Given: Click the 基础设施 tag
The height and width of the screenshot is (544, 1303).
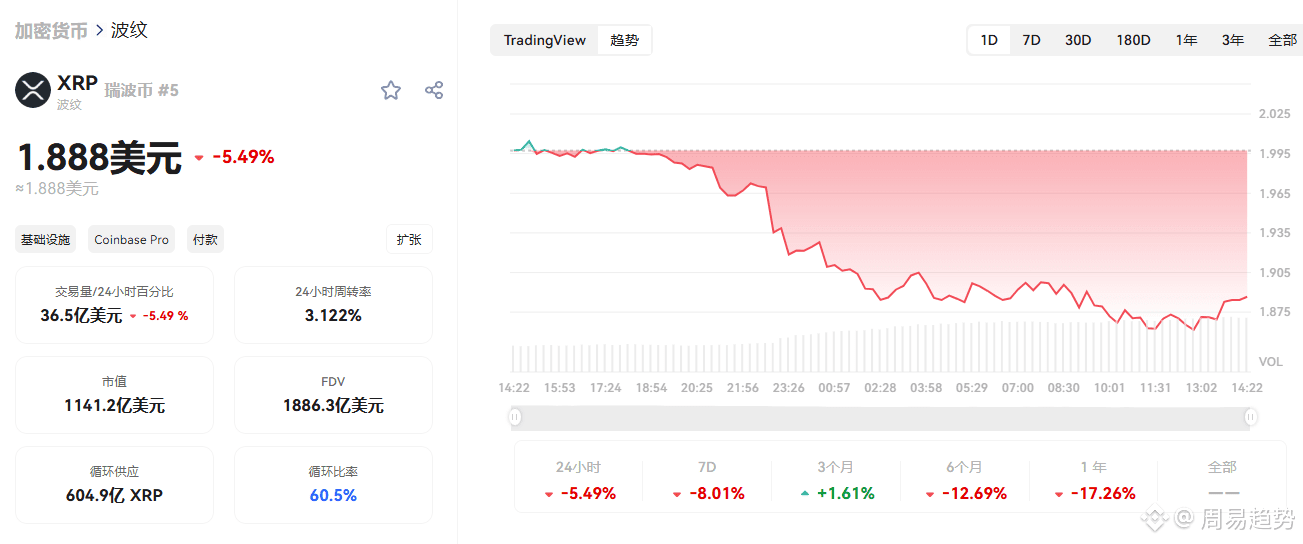Looking at the screenshot, I should click(x=46, y=239).
